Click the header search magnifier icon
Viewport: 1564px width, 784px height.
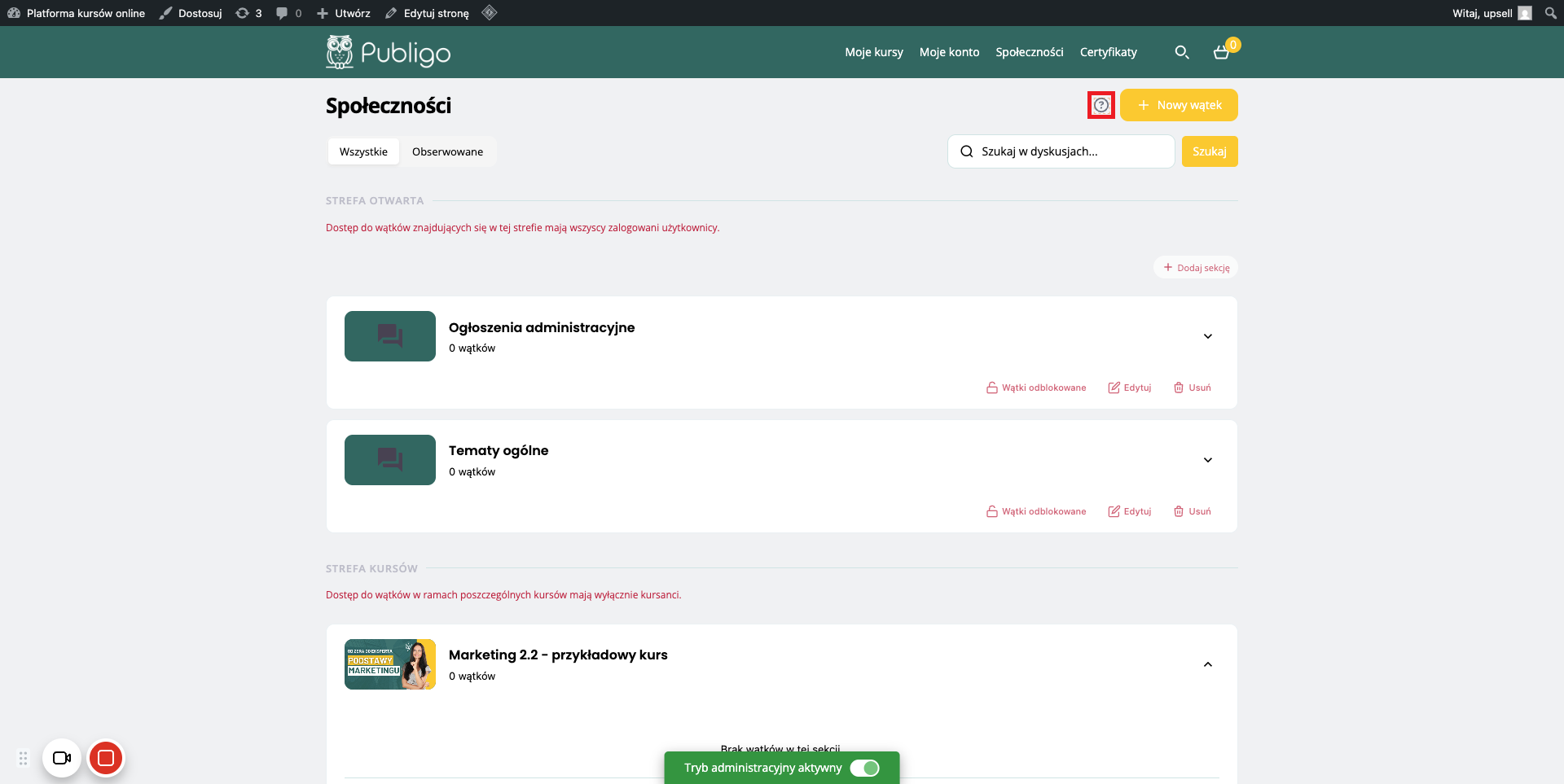(1181, 52)
